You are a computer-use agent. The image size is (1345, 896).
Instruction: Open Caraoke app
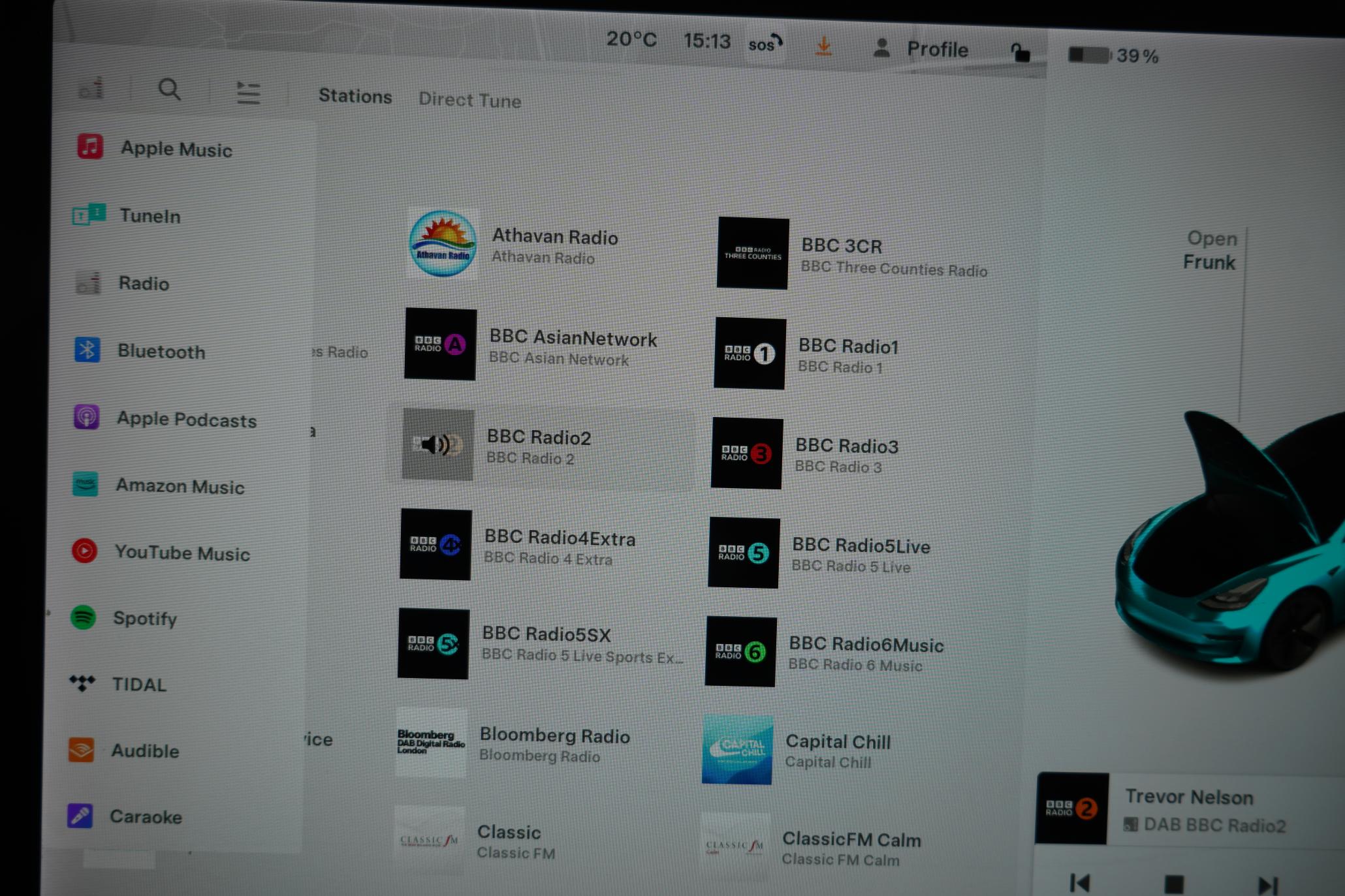124,816
